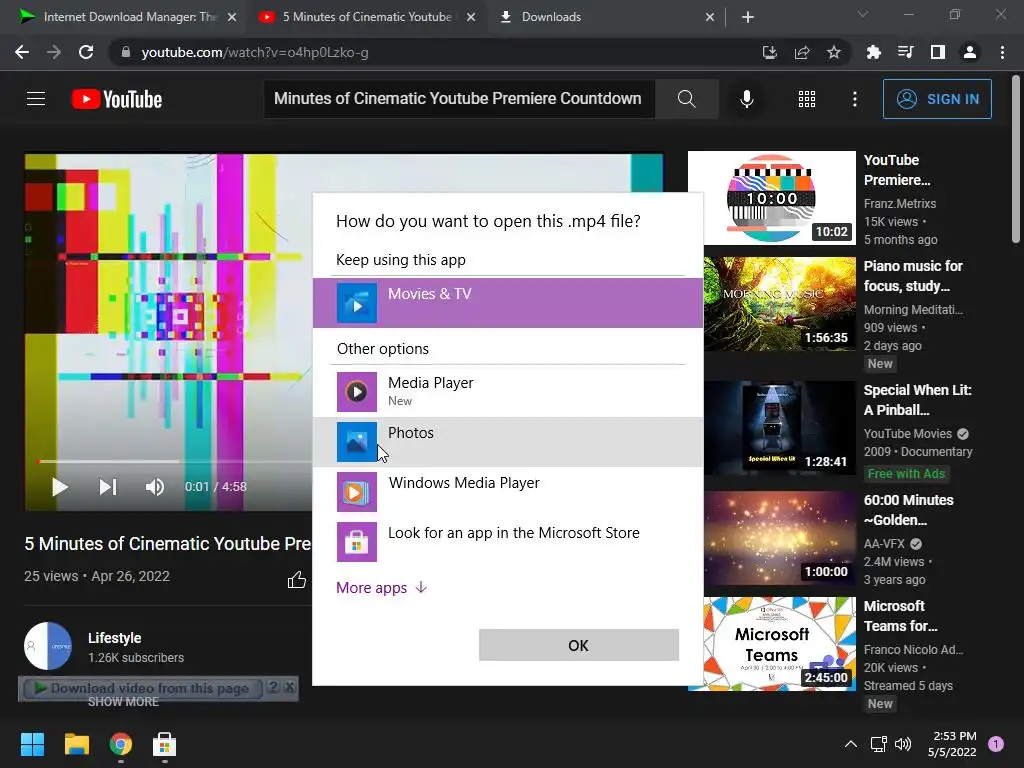The height and width of the screenshot is (768, 1024).
Task: Mute the video volume icon
Action: point(155,487)
